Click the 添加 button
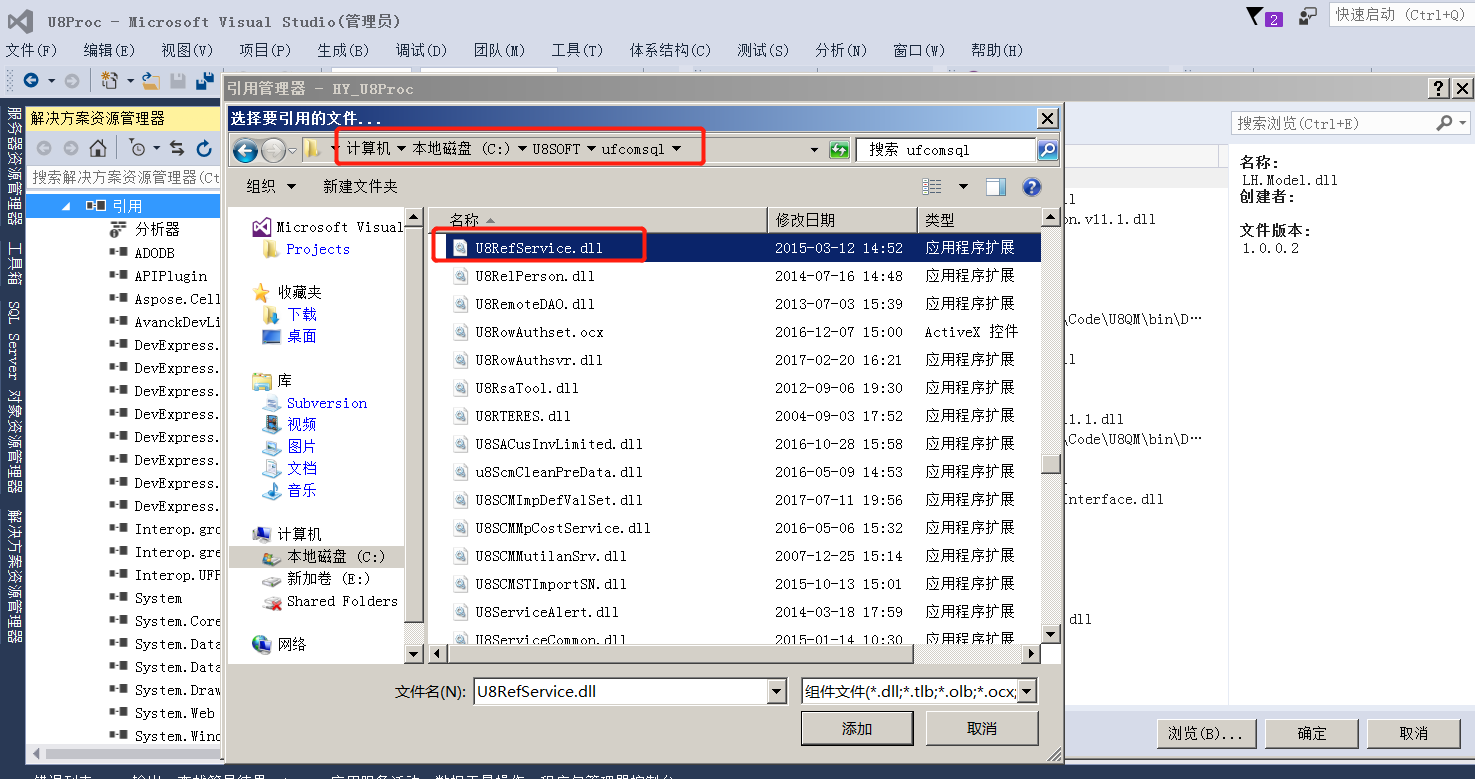This screenshot has height=779, width=1475. click(857, 729)
